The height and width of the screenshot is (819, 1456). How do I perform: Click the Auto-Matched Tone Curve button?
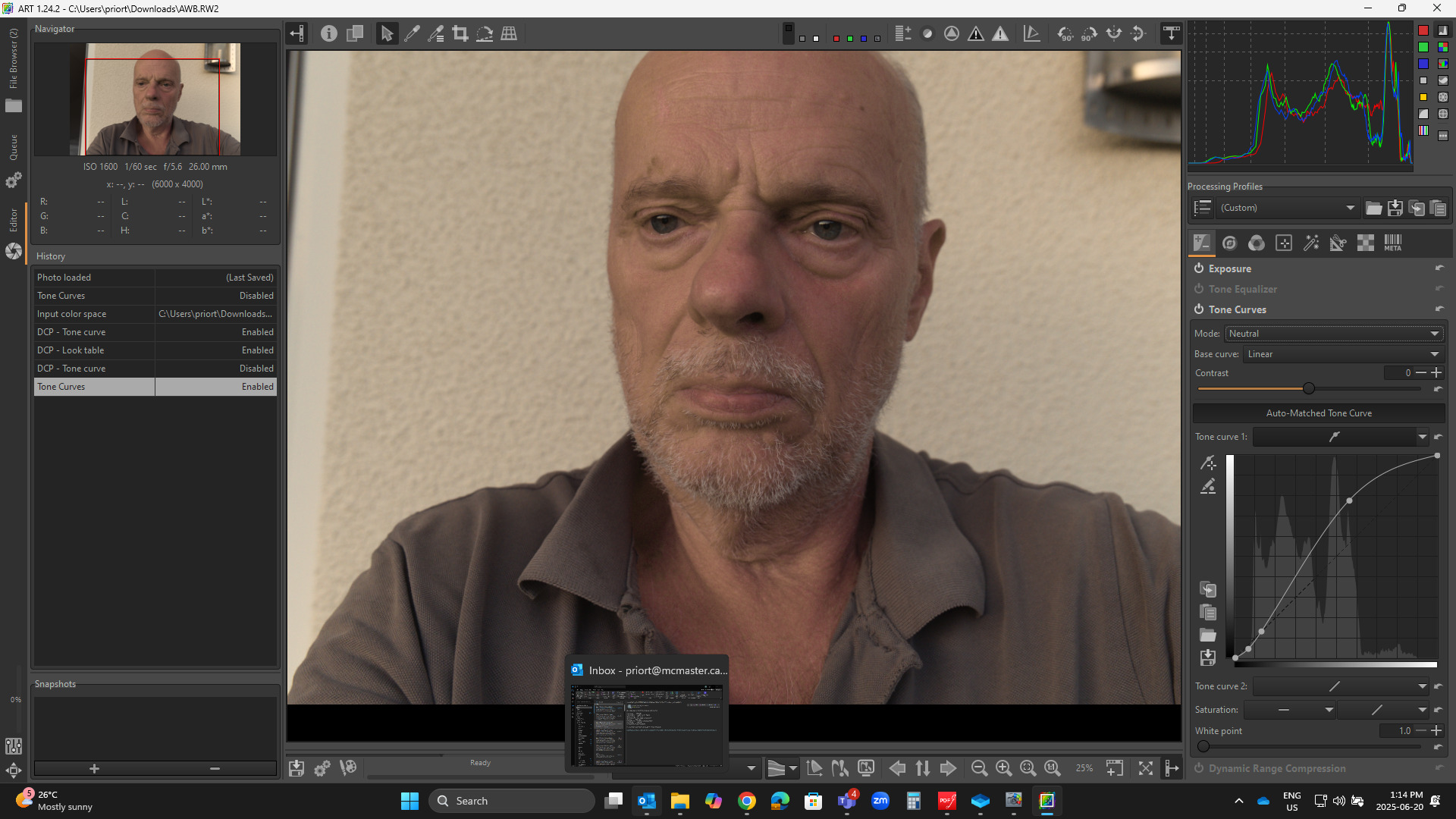[x=1318, y=413]
